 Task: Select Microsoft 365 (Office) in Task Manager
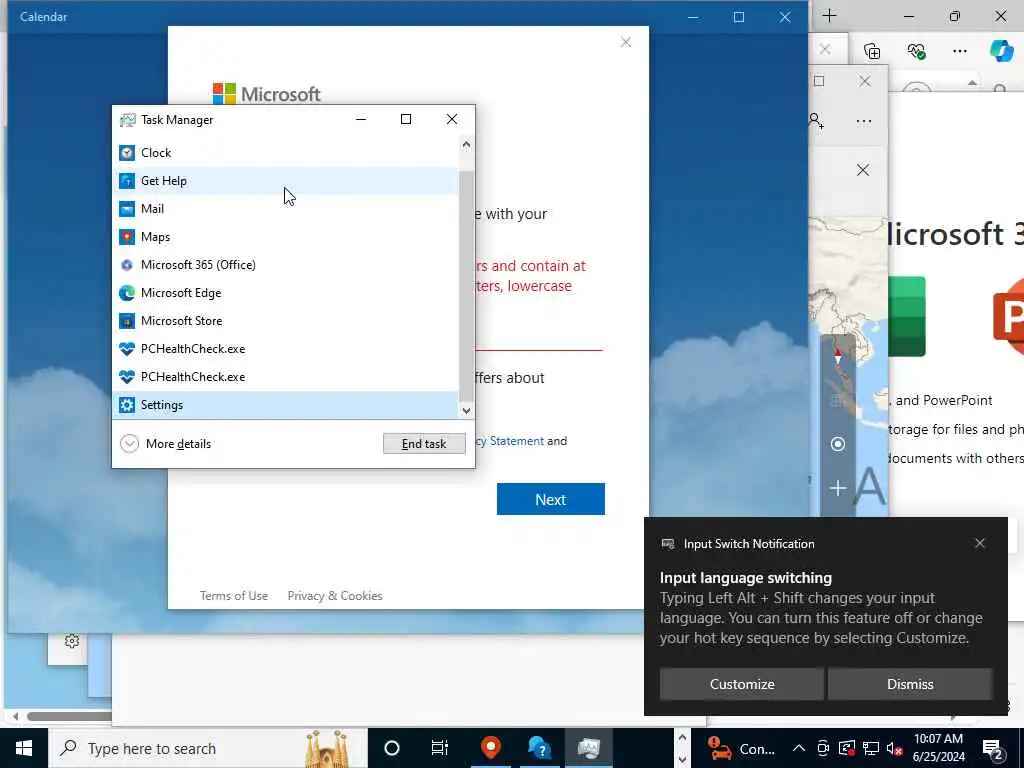coord(285,265)
